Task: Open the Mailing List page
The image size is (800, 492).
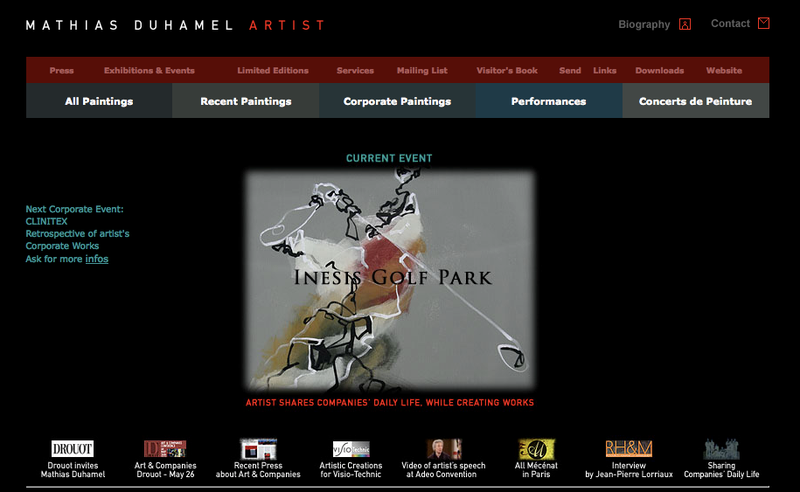Action: (x=422, y=70)
